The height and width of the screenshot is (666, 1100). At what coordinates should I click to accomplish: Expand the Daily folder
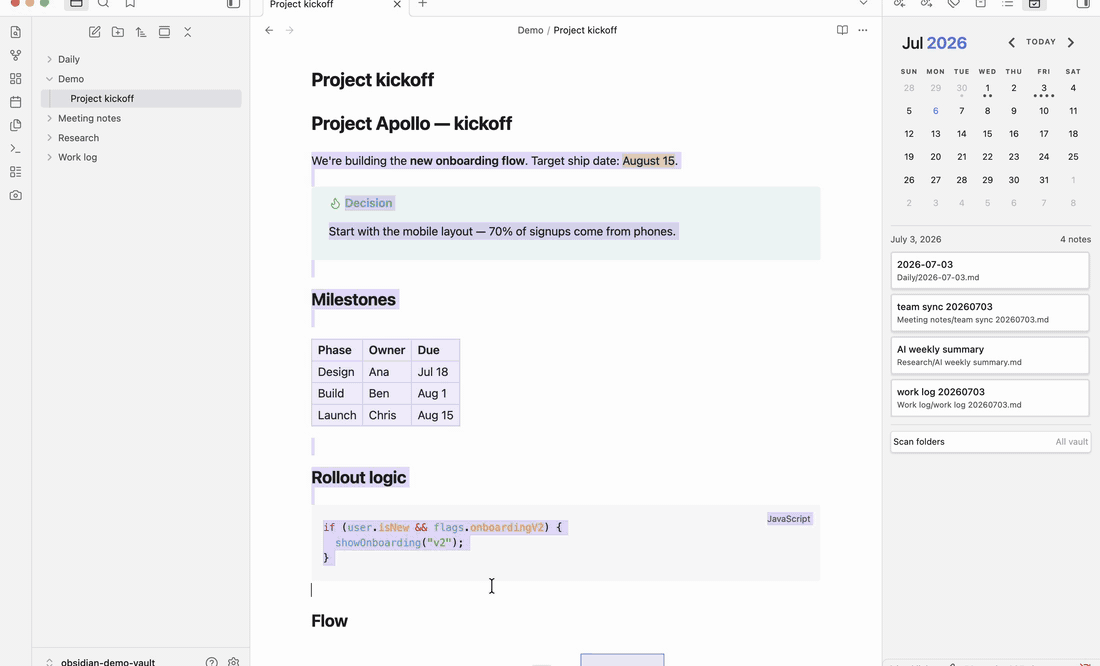click(49, 59)
